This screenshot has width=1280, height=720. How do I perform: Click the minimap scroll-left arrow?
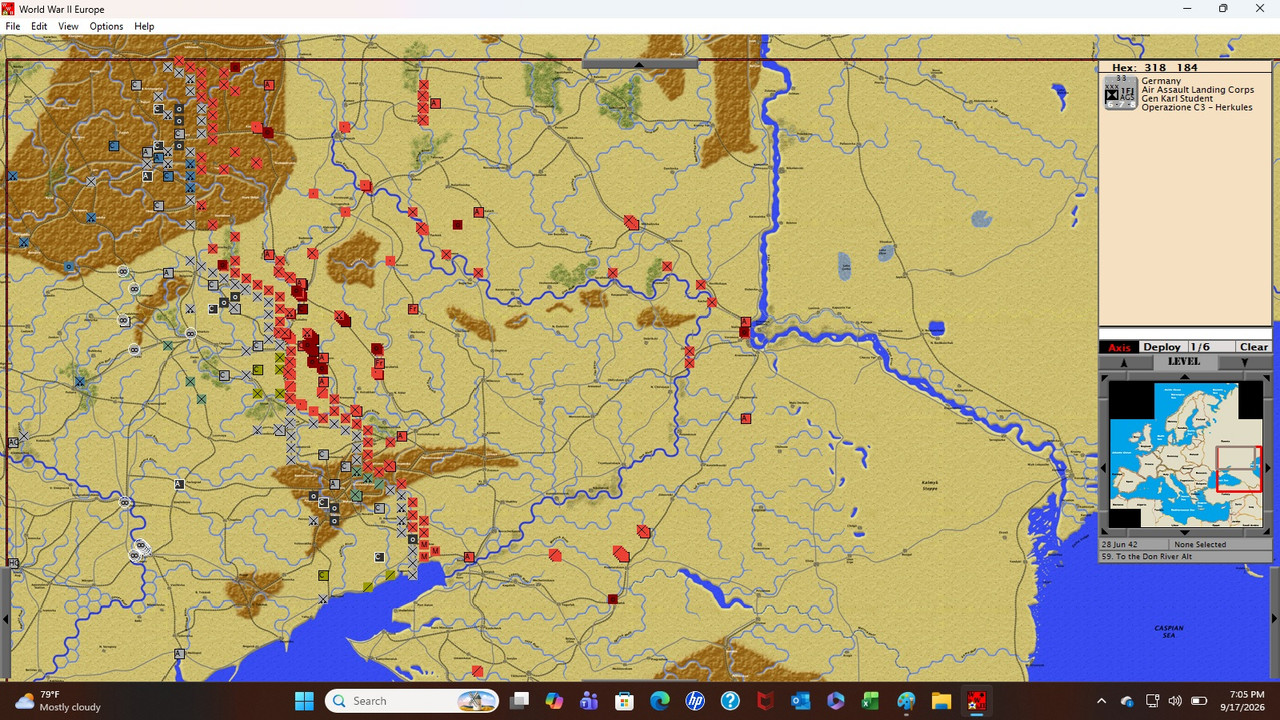coord(1103,467)
